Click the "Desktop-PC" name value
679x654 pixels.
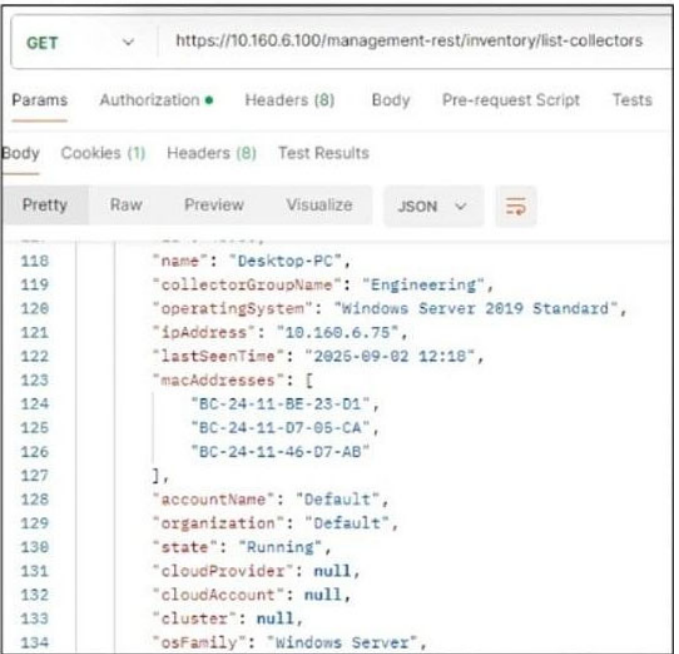pyautogui.click(x=286, y=261)
